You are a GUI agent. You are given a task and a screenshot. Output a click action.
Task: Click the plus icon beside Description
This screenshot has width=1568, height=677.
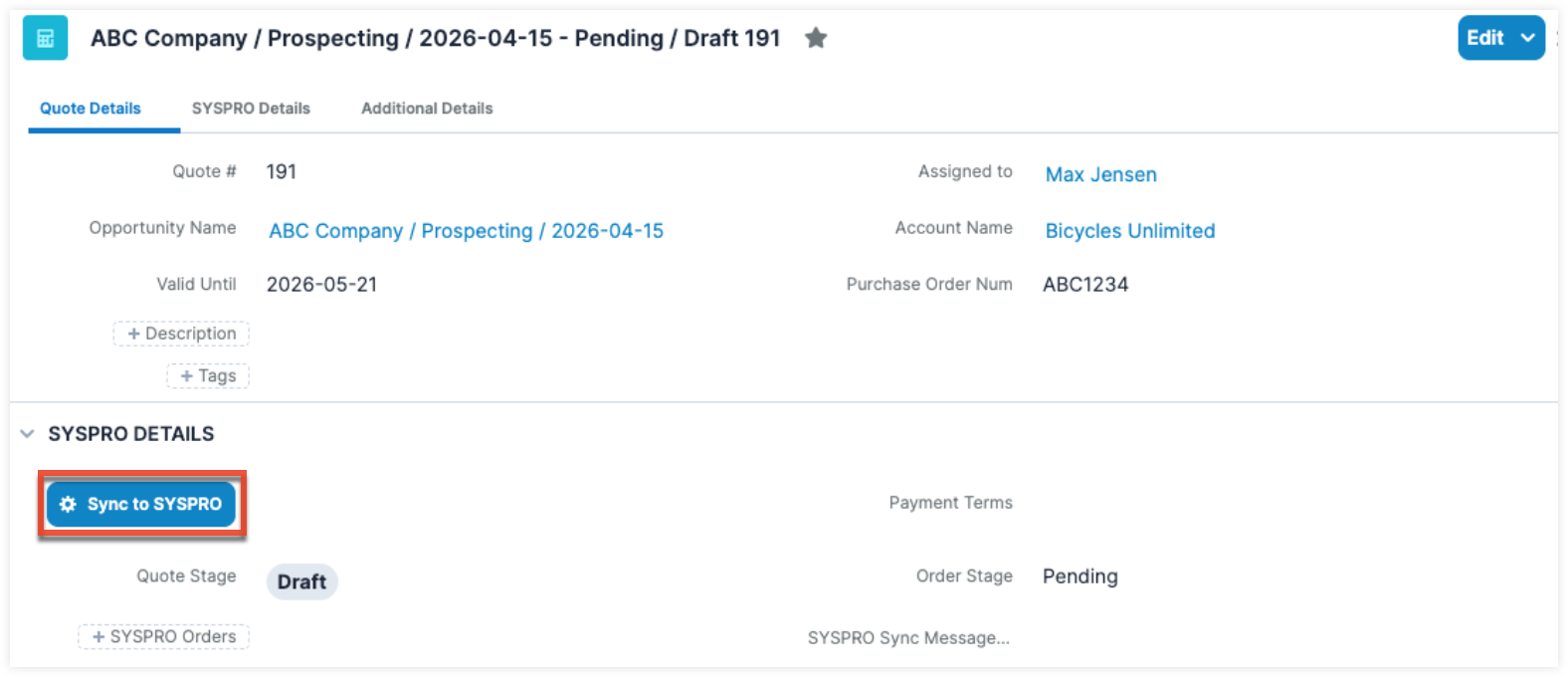click(133, 334)
